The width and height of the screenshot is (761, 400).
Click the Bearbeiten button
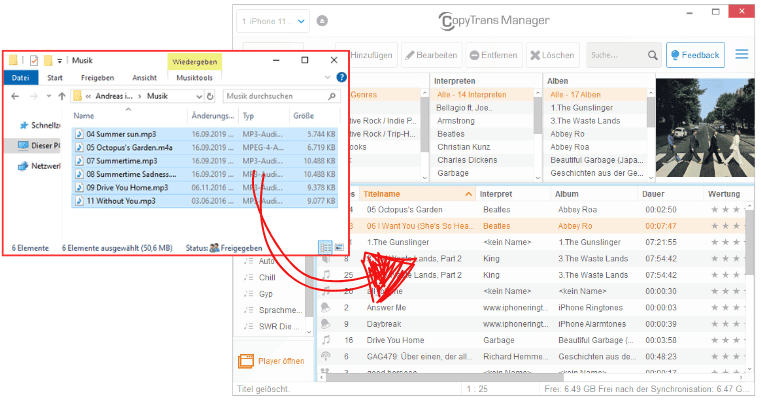pos(431,55)
